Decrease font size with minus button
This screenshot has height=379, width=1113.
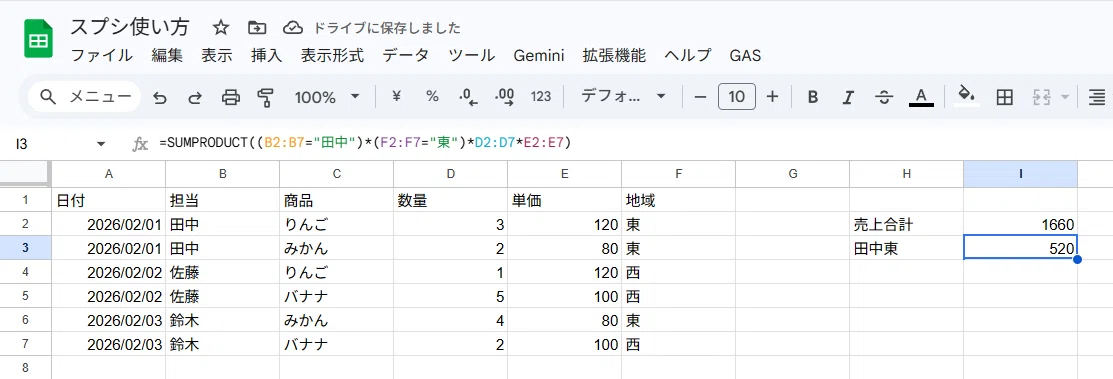[701, 97]
